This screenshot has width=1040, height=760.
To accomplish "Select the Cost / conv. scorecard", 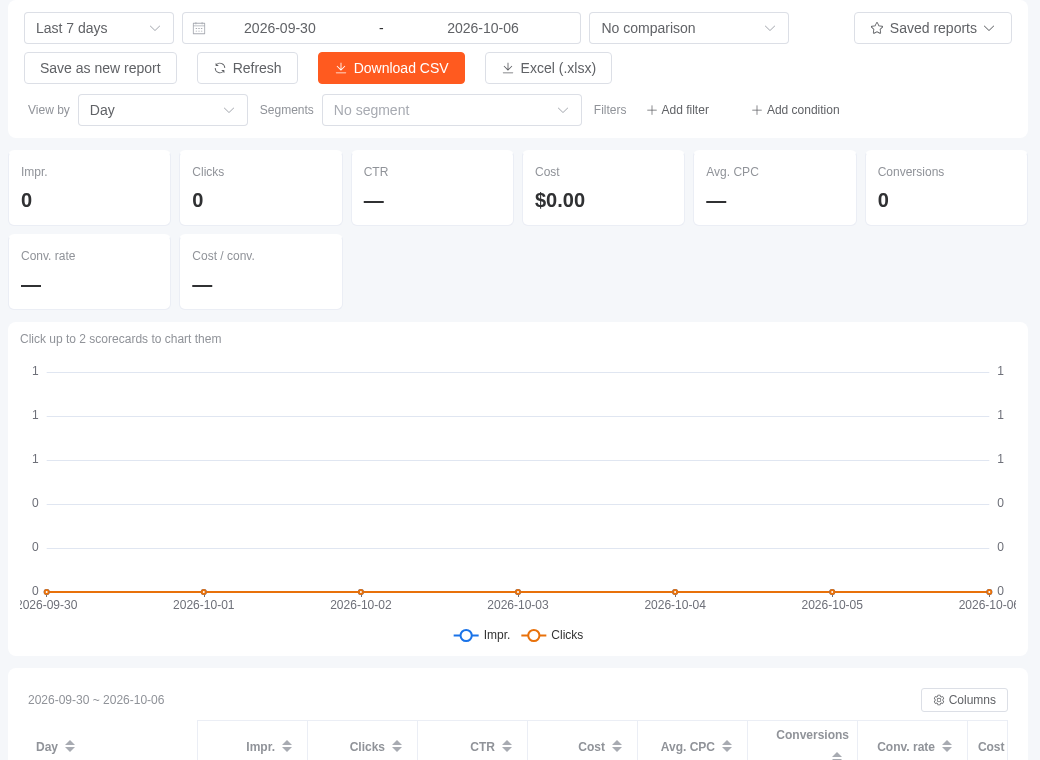I will [x=261, y=272].
